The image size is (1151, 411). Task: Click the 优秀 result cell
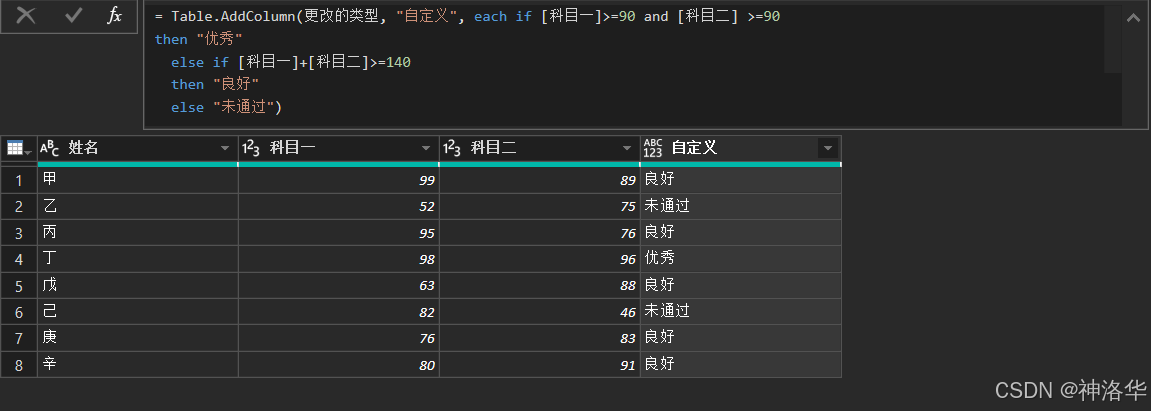[741, 259]
